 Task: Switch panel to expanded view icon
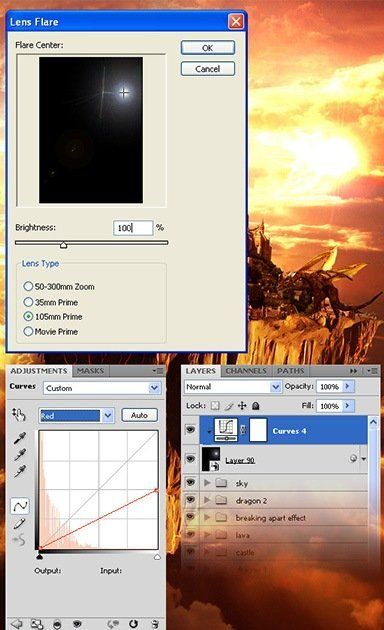point(37,624)
